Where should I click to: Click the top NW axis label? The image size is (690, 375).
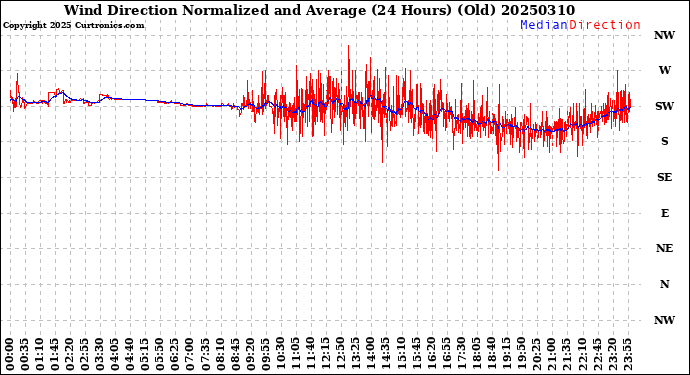pos(664,35)
